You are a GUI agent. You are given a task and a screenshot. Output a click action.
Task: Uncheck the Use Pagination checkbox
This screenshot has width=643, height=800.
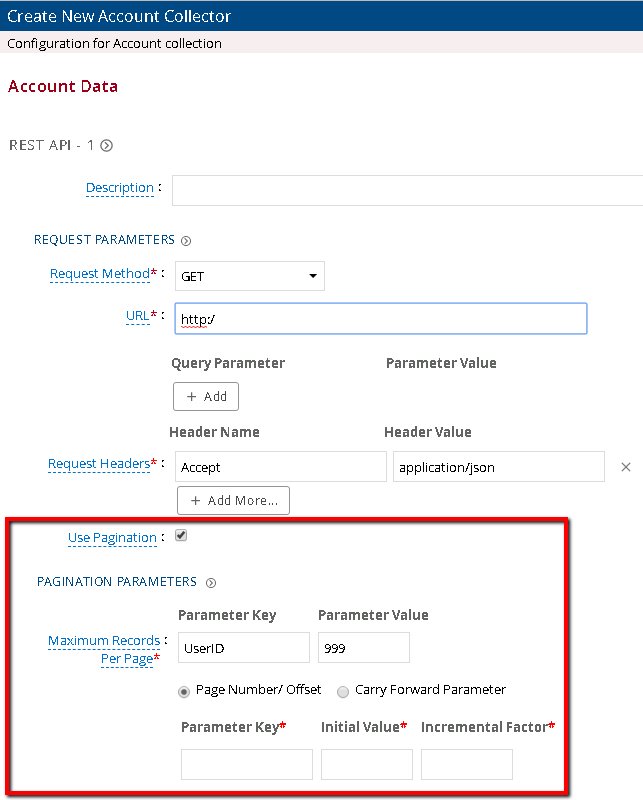pyautogui.click(x=181, y=535)
